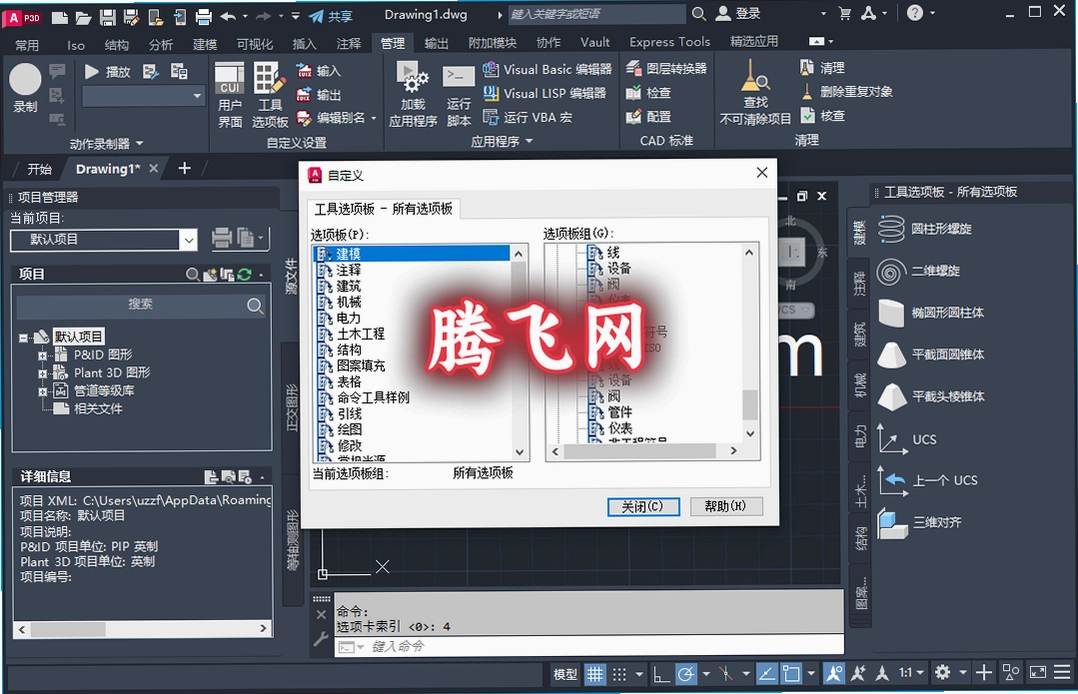Open CAD standards Configure (配置)
This screenshot has width=1078, height=694.
click(x=648, y=116)
